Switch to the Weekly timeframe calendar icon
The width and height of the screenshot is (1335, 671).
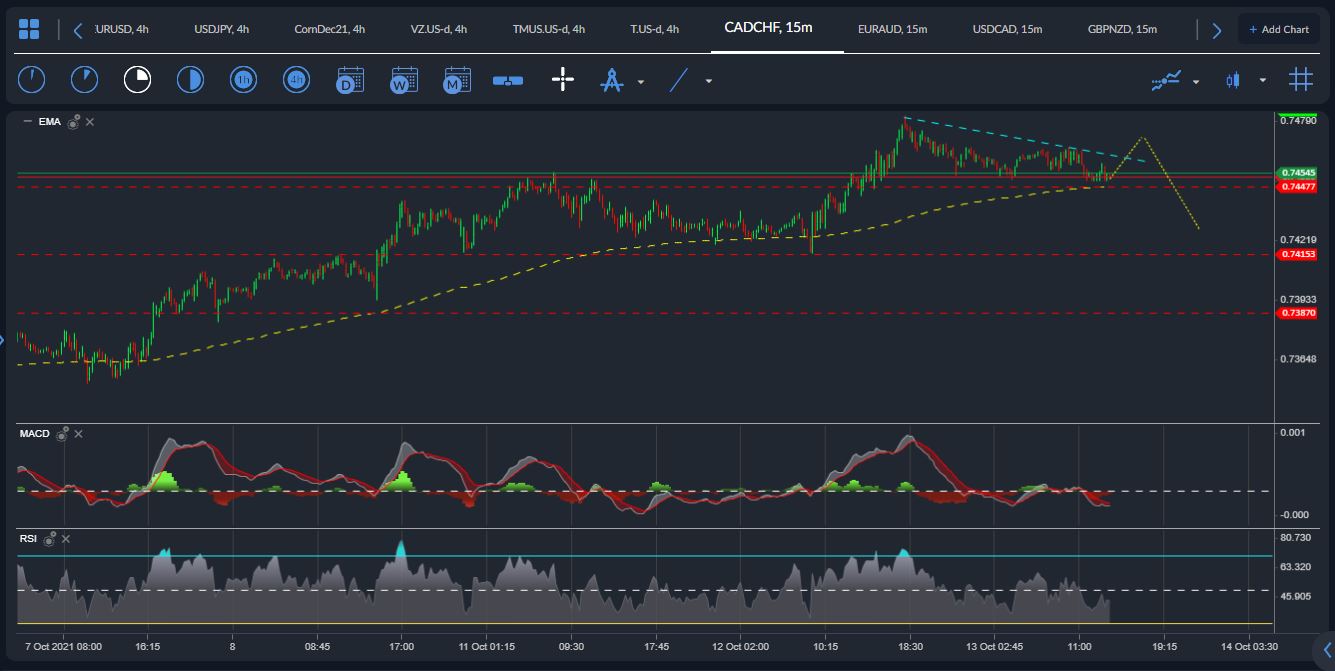[403, 79]
